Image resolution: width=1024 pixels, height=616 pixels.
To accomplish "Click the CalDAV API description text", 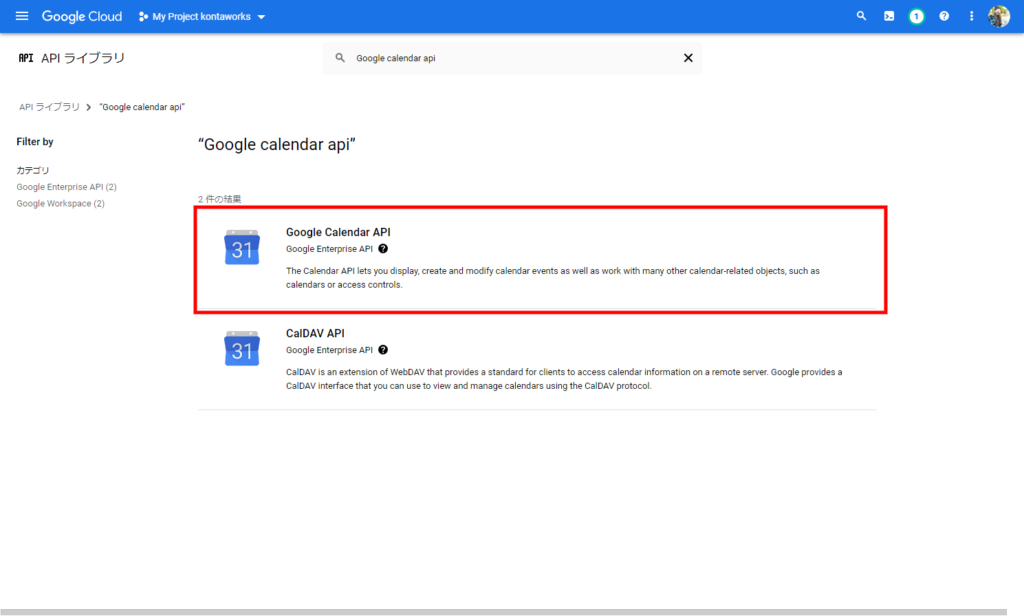I will tap(564, 379).
